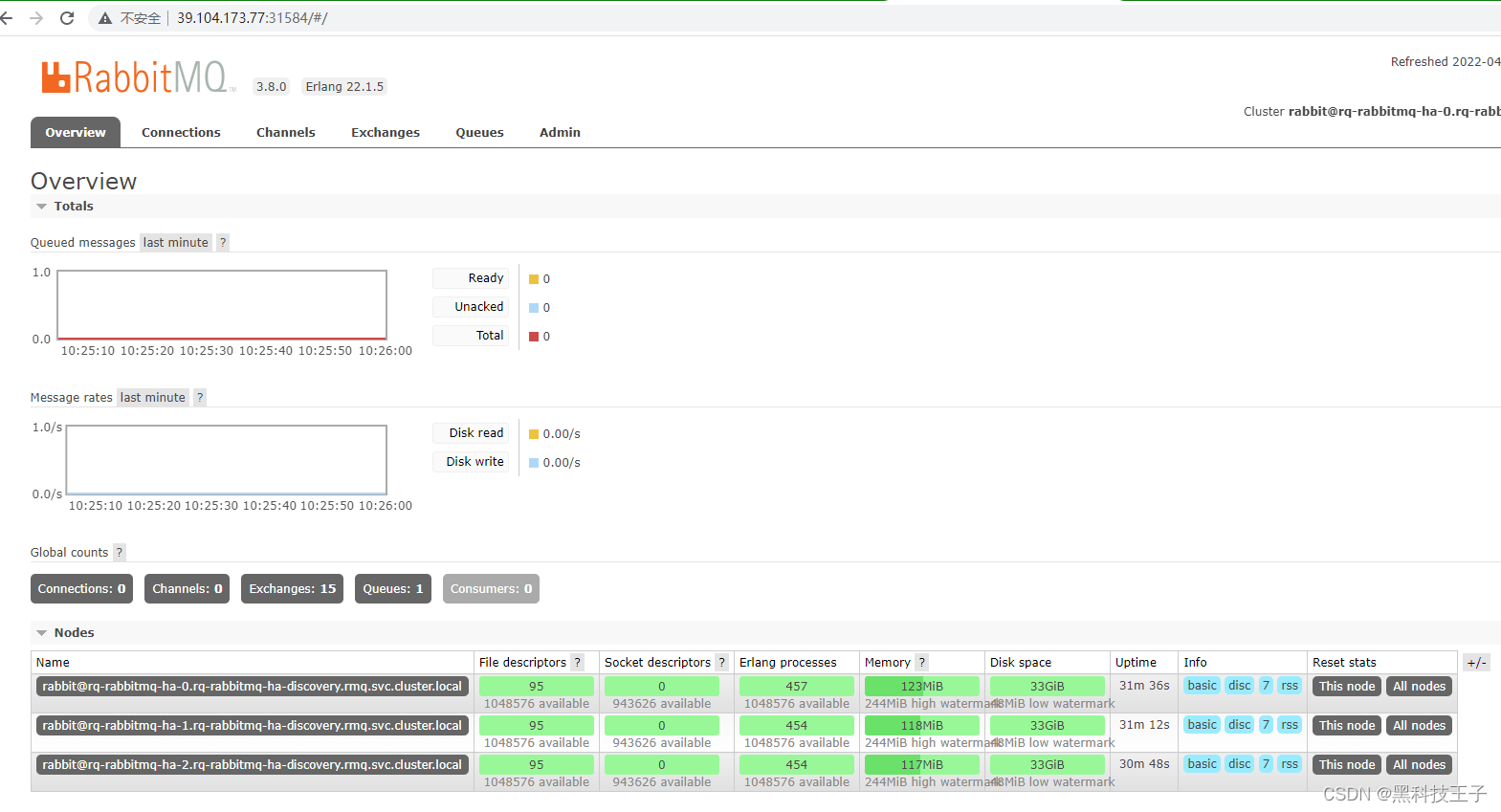This screenshot has width=1501, height=812.
Task: Click the Message rates chart
Action: click(x=227, y=460)
